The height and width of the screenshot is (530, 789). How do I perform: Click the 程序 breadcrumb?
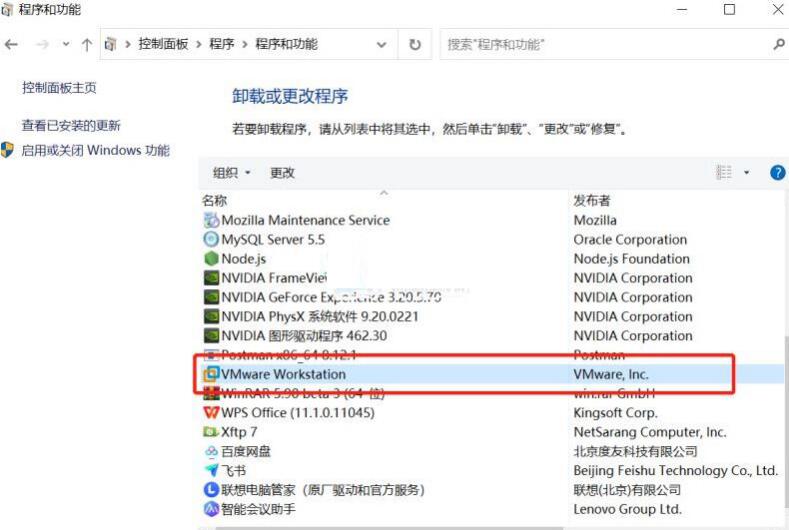222,44
